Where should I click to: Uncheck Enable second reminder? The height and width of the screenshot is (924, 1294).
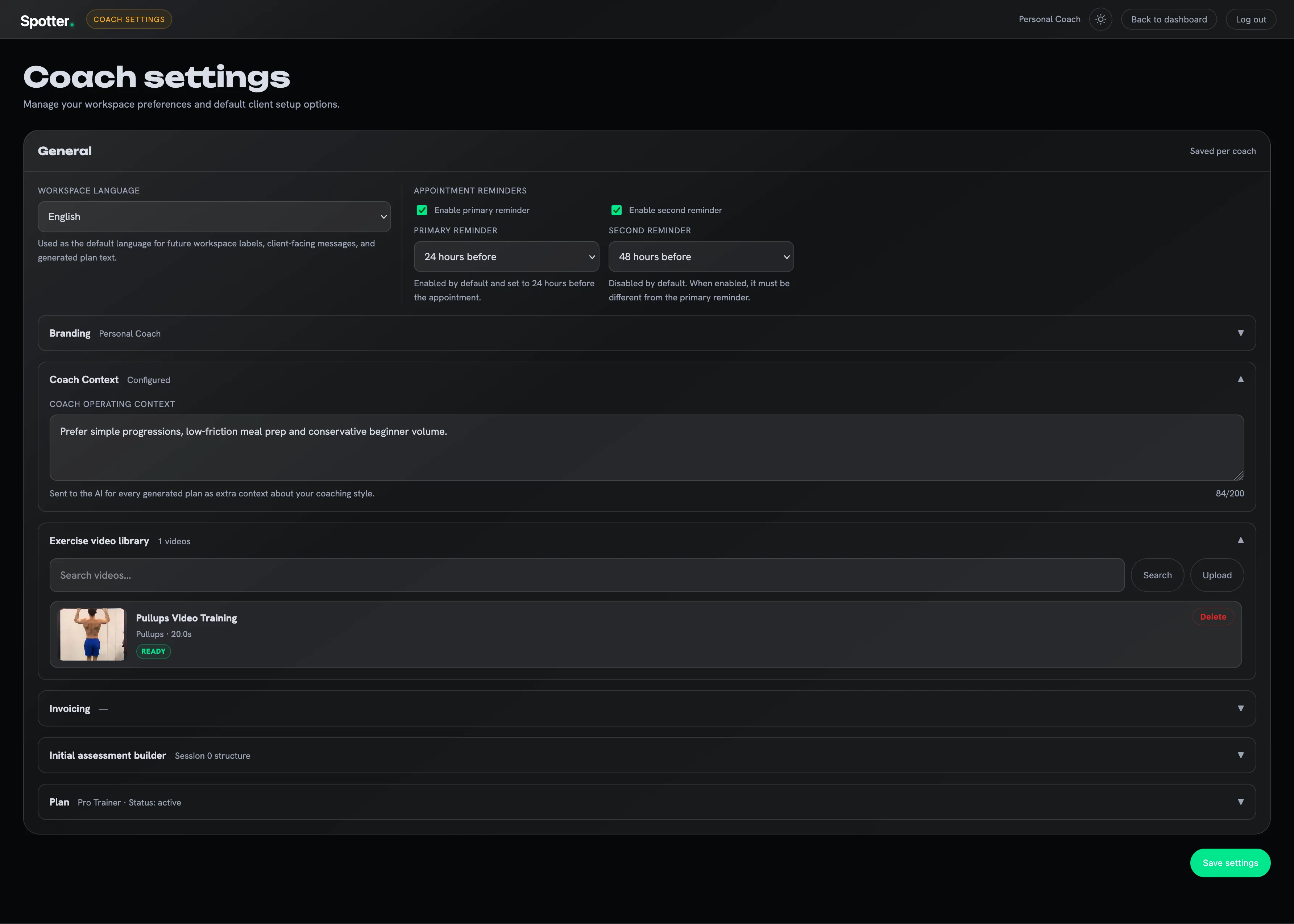point(616,210)
